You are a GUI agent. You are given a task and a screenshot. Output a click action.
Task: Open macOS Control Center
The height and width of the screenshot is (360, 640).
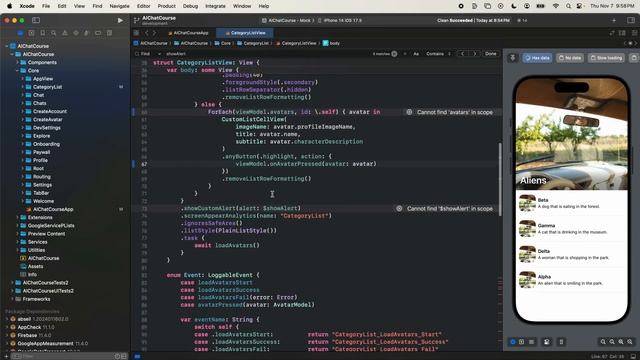tap(579, 6)
